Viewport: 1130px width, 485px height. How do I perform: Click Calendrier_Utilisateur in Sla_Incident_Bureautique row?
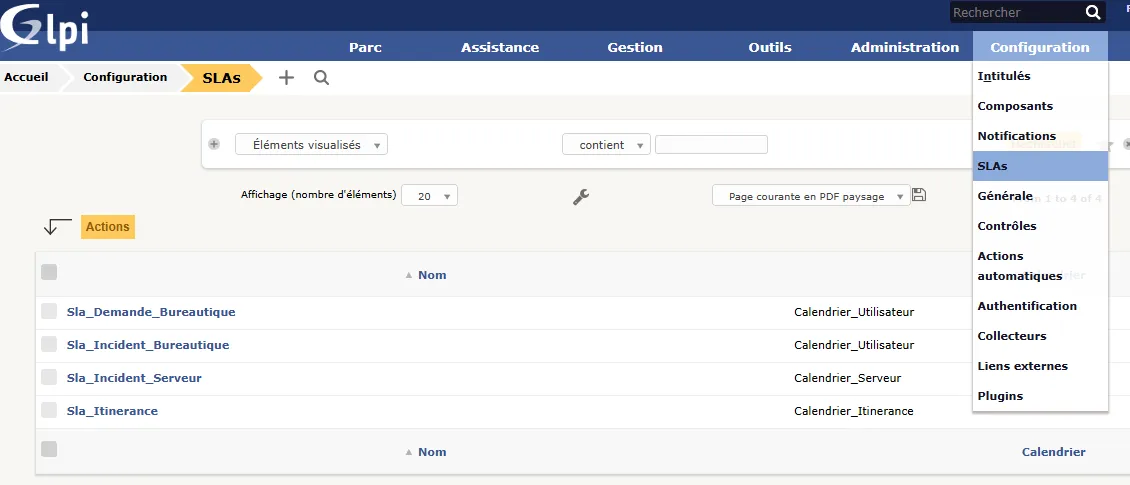[854, 345]
